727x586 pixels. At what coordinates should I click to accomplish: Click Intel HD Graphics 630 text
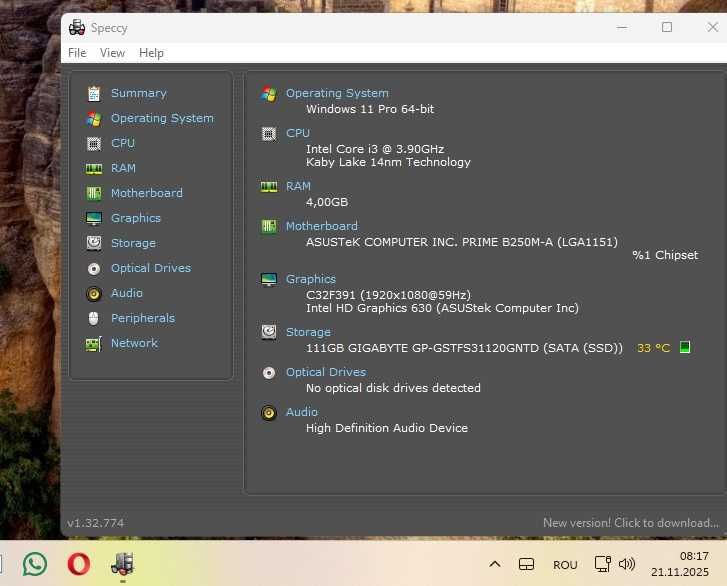[442, 308]
